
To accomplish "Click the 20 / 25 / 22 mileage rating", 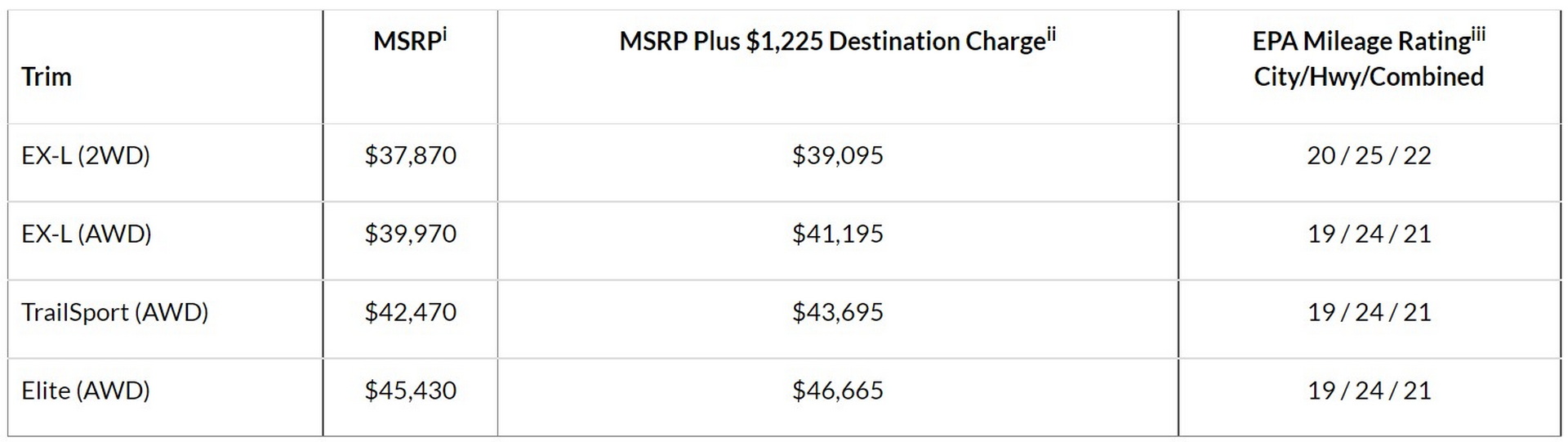I will pyautogui.click(x=1369, y=155).
